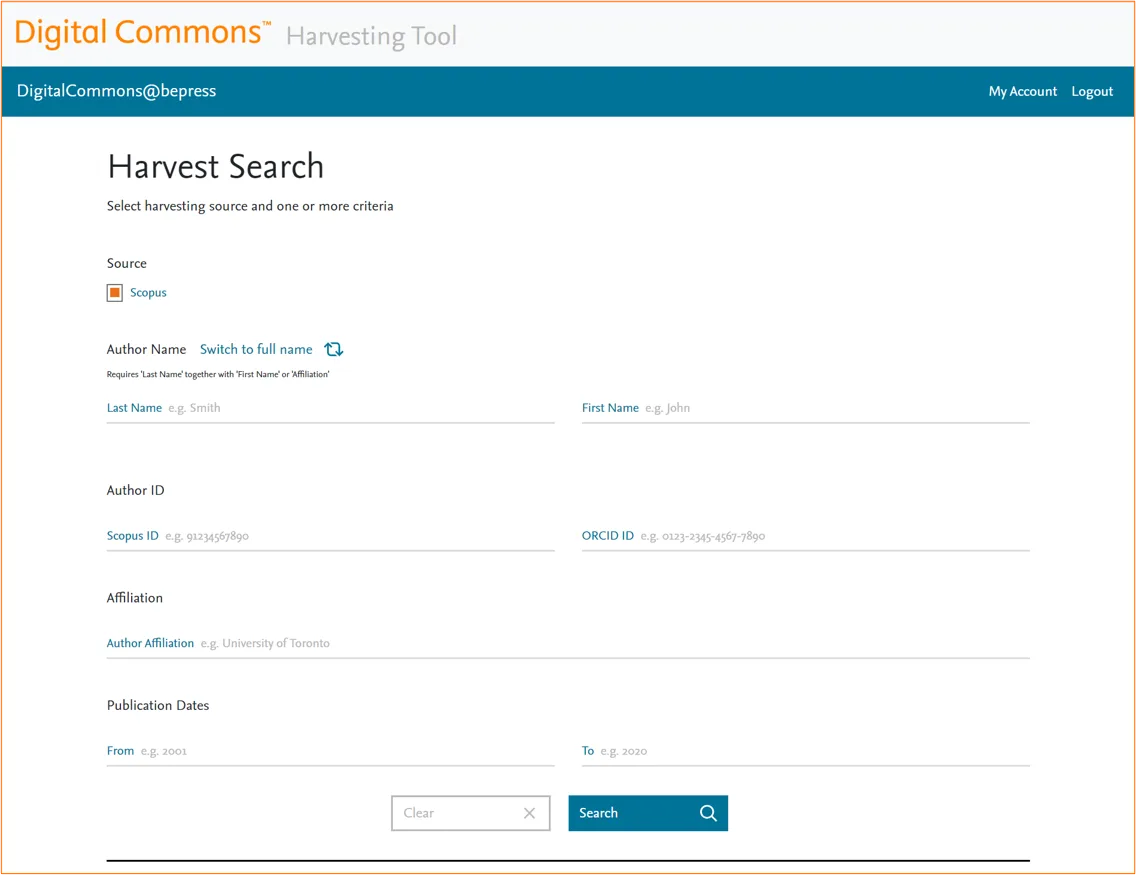
Task: Focus the Last Name input field
Action: click(330, 409)
